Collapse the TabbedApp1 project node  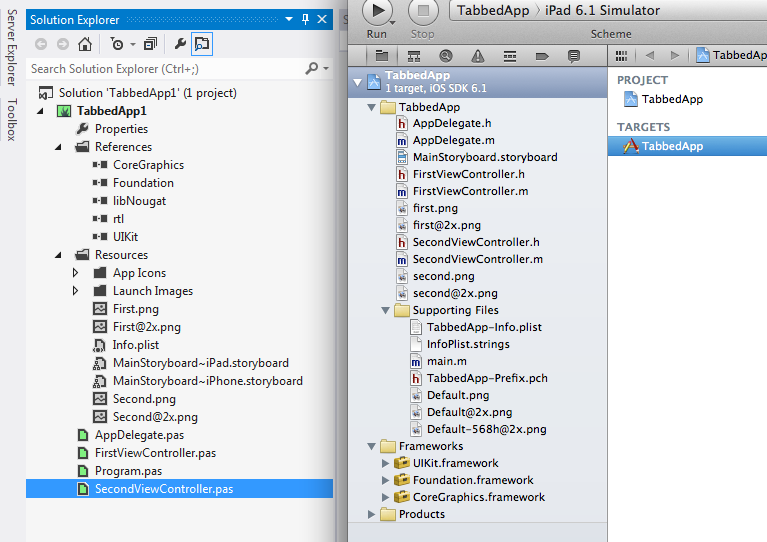(x=40, y=111)
